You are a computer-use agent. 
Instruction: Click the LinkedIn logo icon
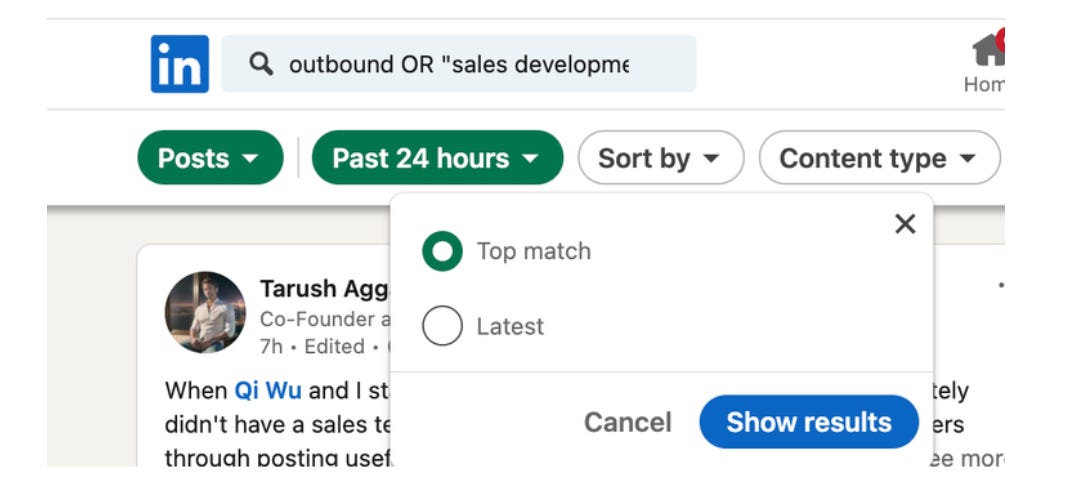(179, 64)
